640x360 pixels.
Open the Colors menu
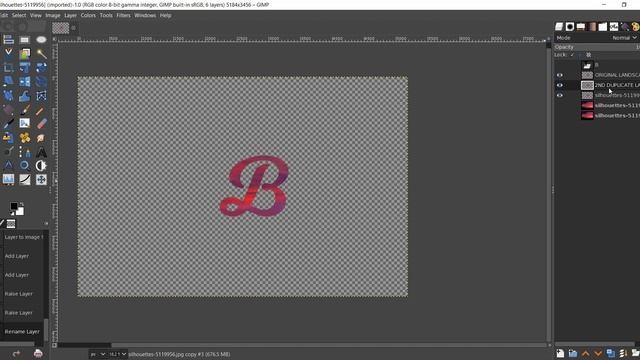(x=88, y=16)
